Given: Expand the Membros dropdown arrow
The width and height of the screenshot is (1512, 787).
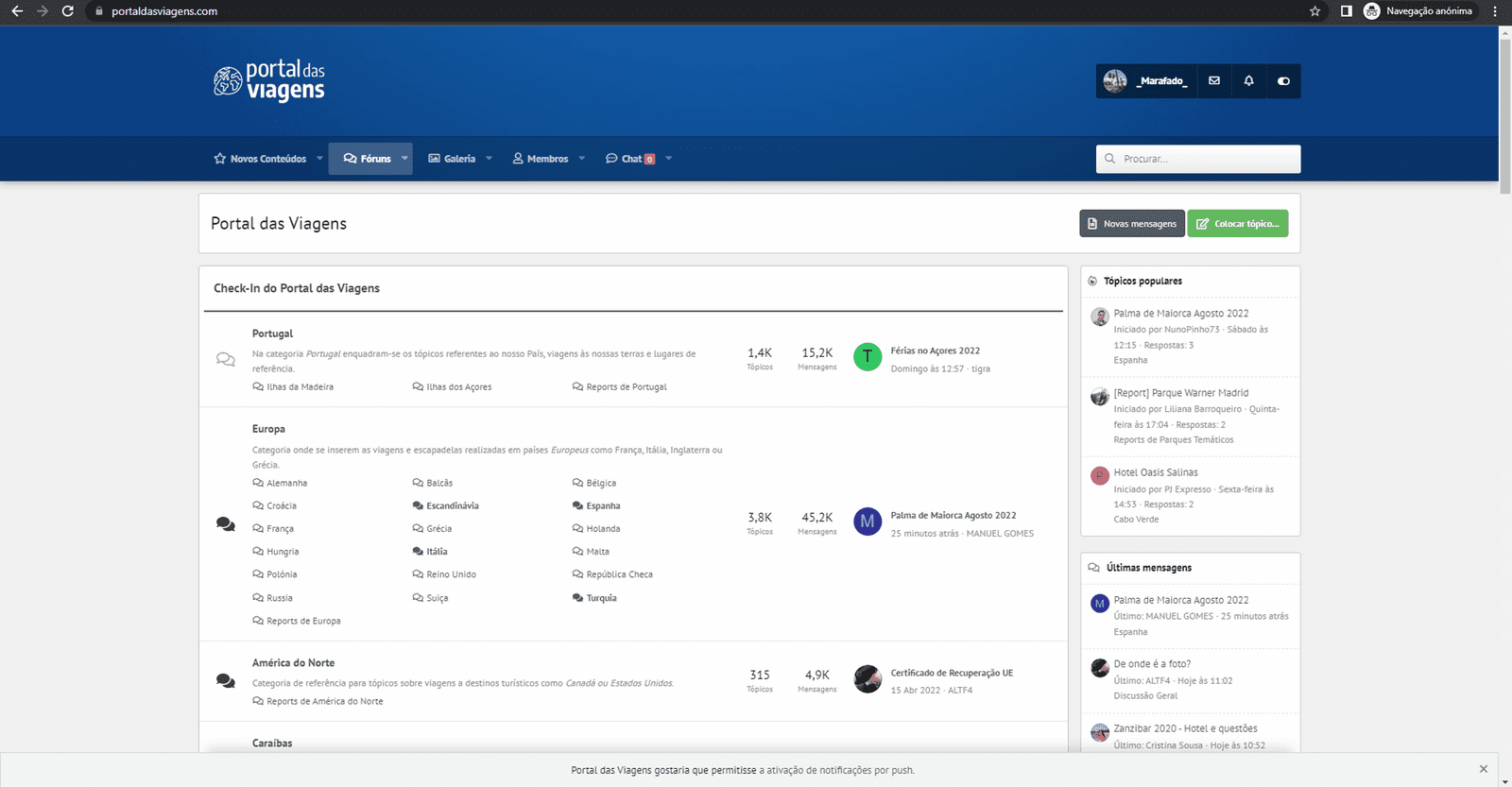Looking at the screenshot, I should tap(582, 159).
